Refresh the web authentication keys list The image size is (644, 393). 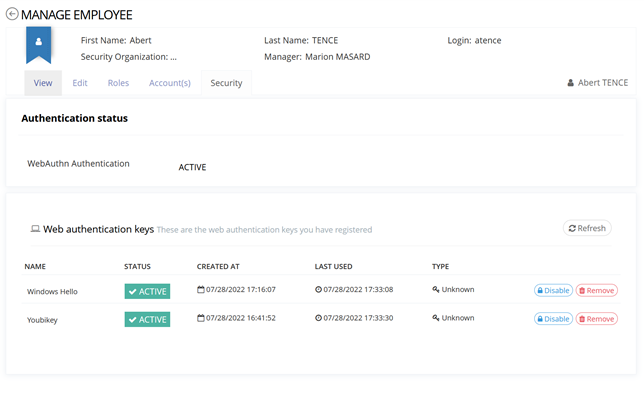click(x=587, y=228)
